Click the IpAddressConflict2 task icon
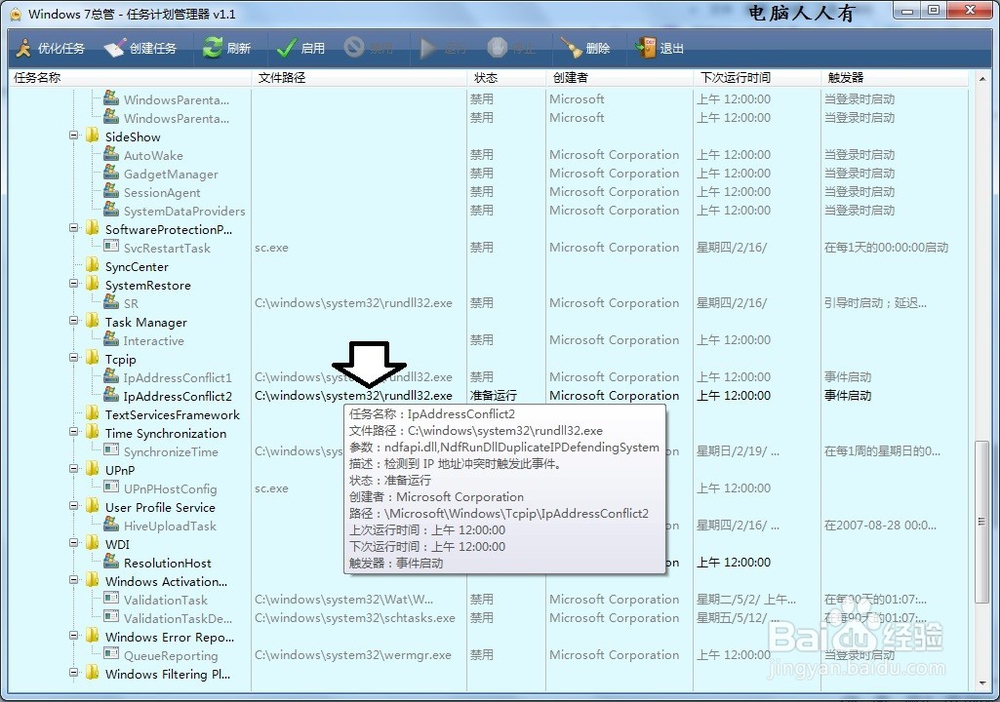The image size is (1000, 702). pos(111,395)
